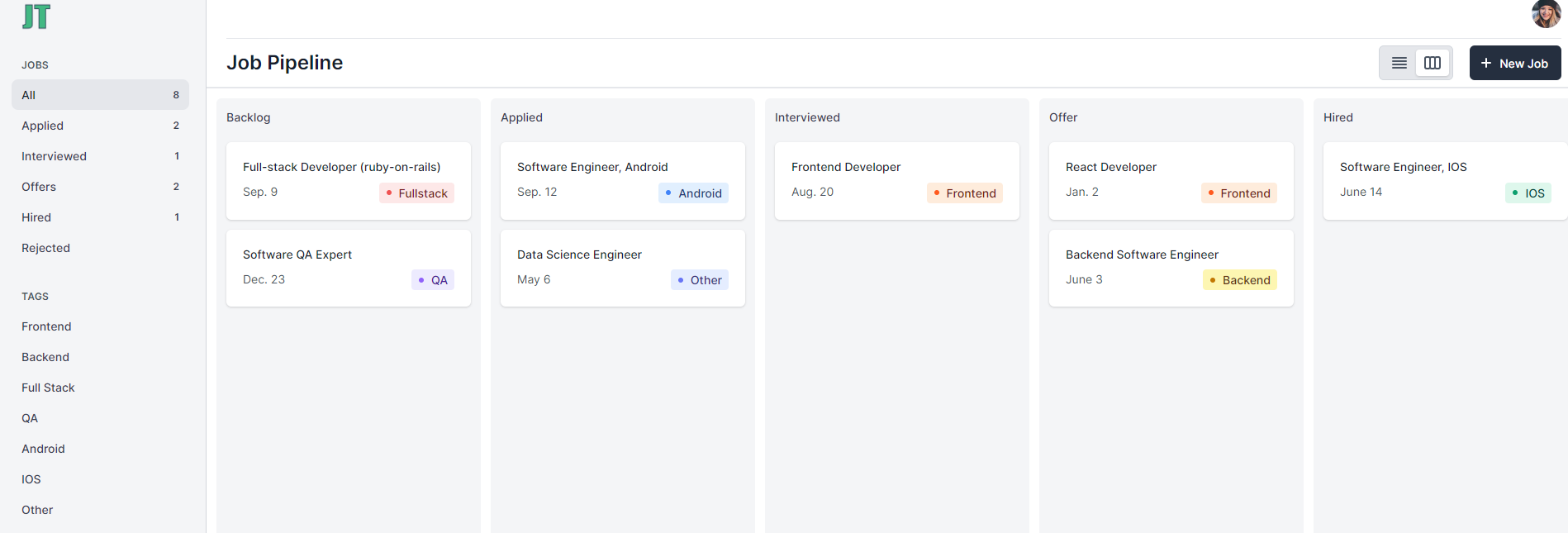Click the green IOS tag badge
The width and height of the screenshot is (1568, 533).
1528,193
